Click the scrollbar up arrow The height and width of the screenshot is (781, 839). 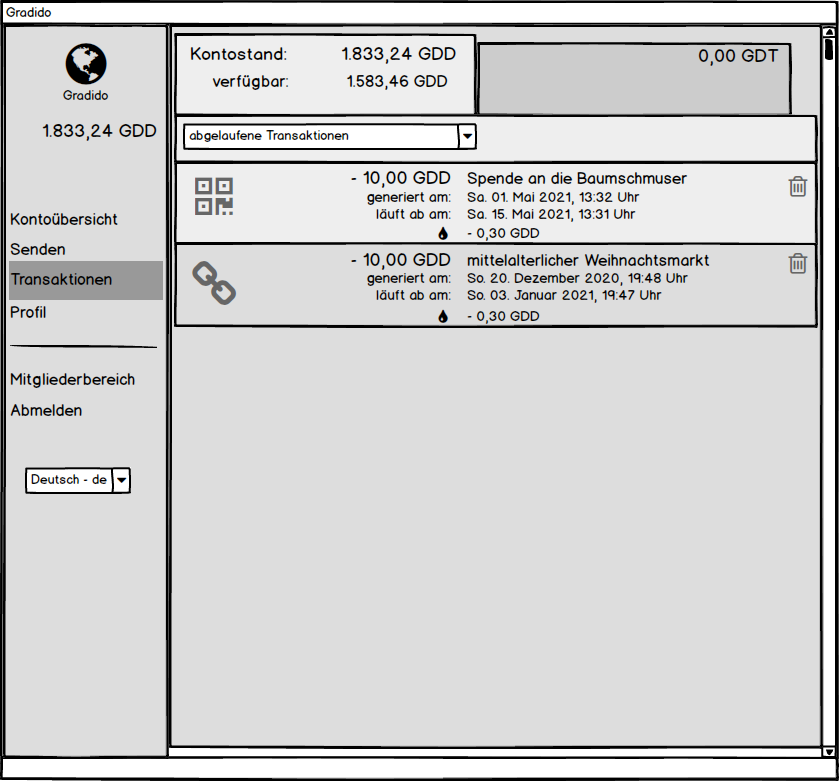pos(828,32)
